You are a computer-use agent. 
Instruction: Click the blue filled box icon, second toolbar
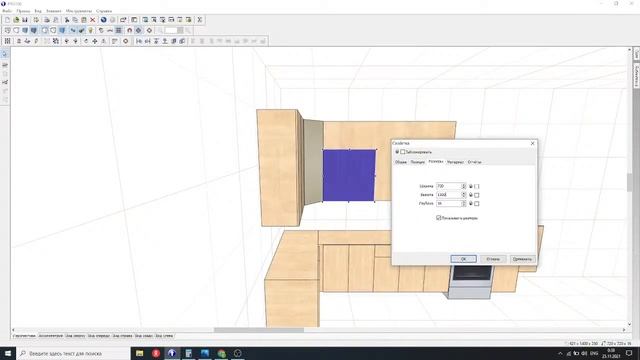[62, 30]
